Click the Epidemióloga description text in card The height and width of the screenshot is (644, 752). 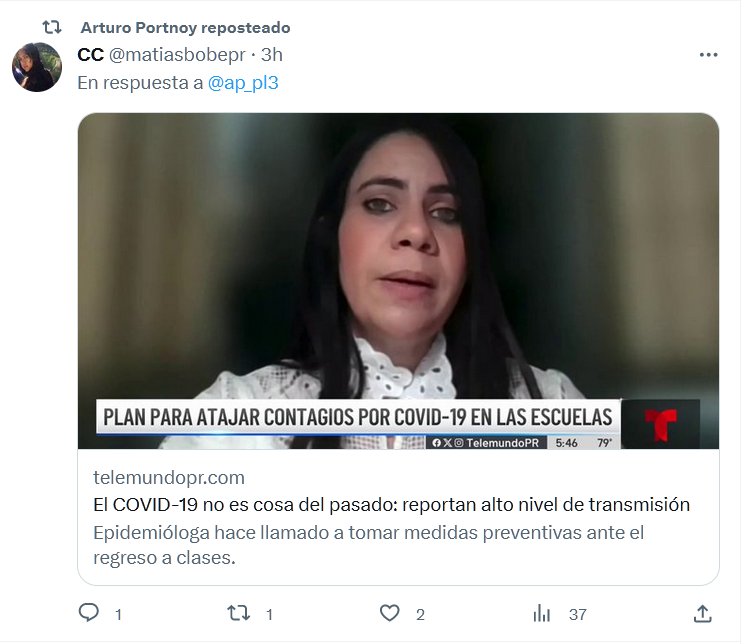click(x=368, y=545)
